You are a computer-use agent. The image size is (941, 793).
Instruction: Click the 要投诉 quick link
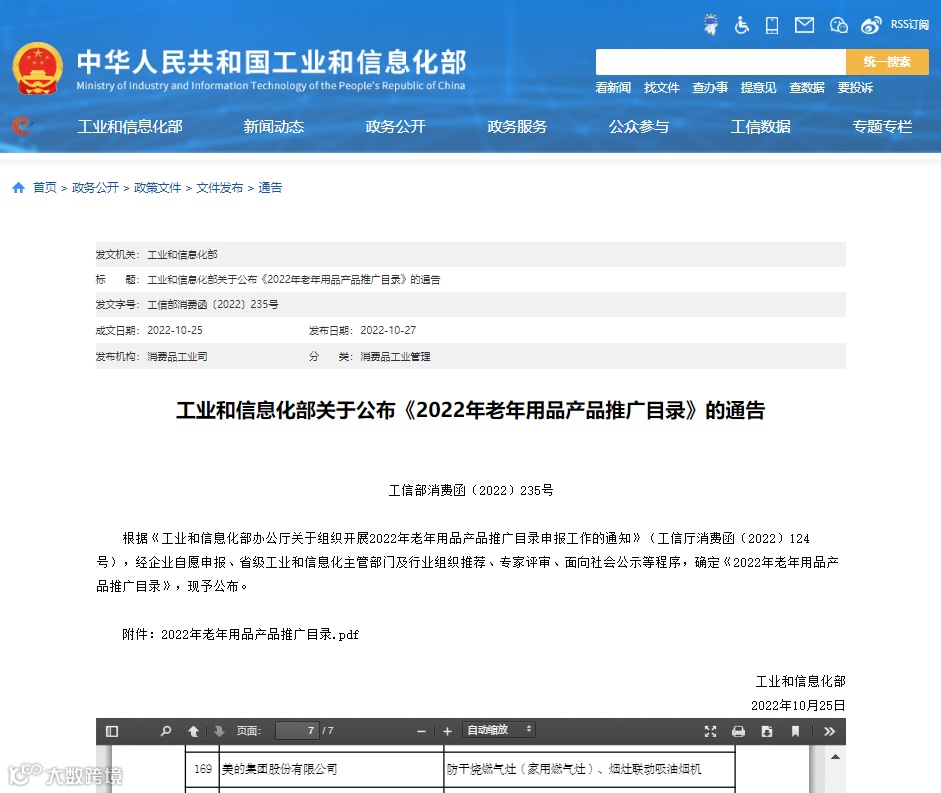(855, 88)
